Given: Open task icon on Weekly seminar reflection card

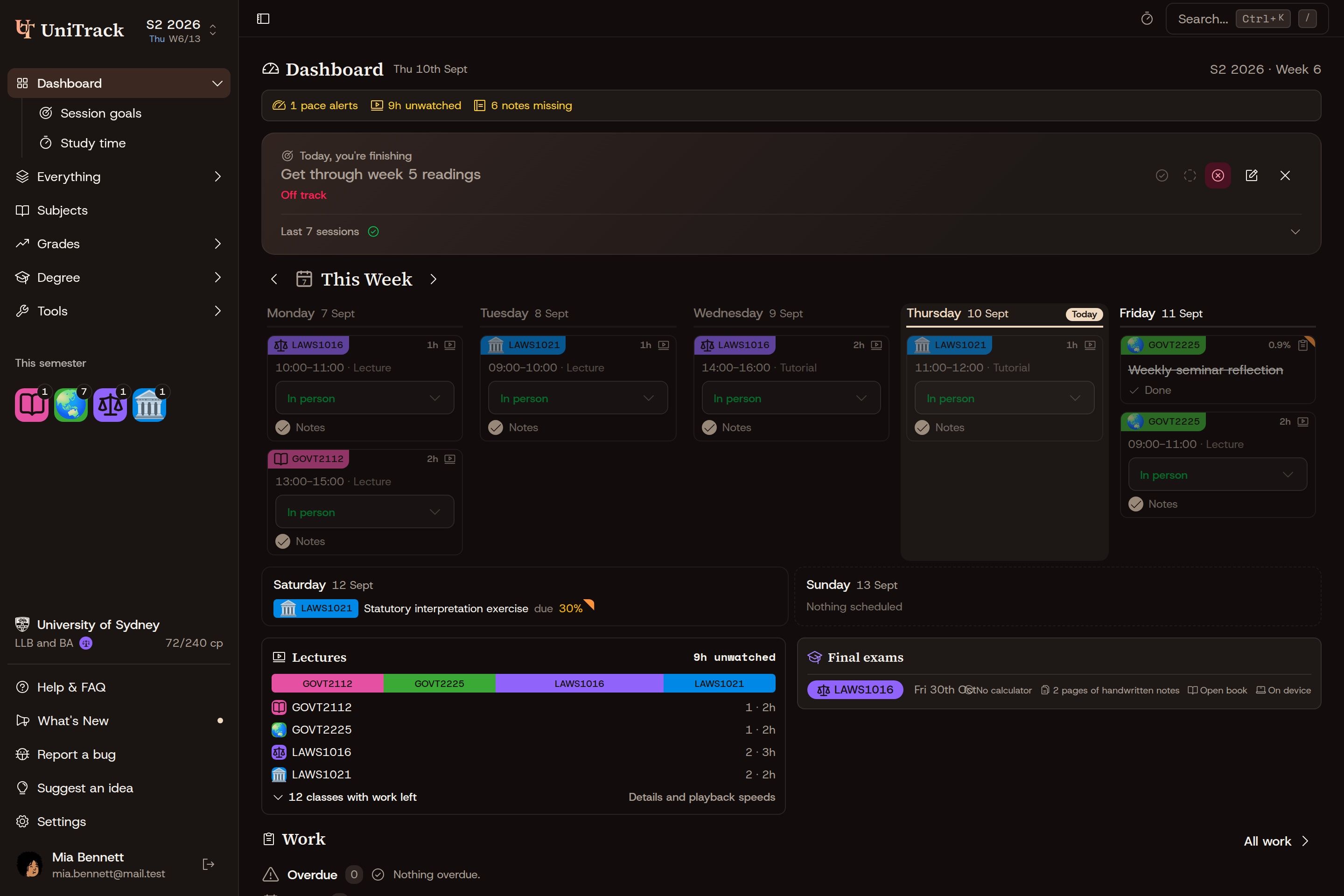Looking at the screenshot, I should pyautogui.click(x=1303, y=344).
